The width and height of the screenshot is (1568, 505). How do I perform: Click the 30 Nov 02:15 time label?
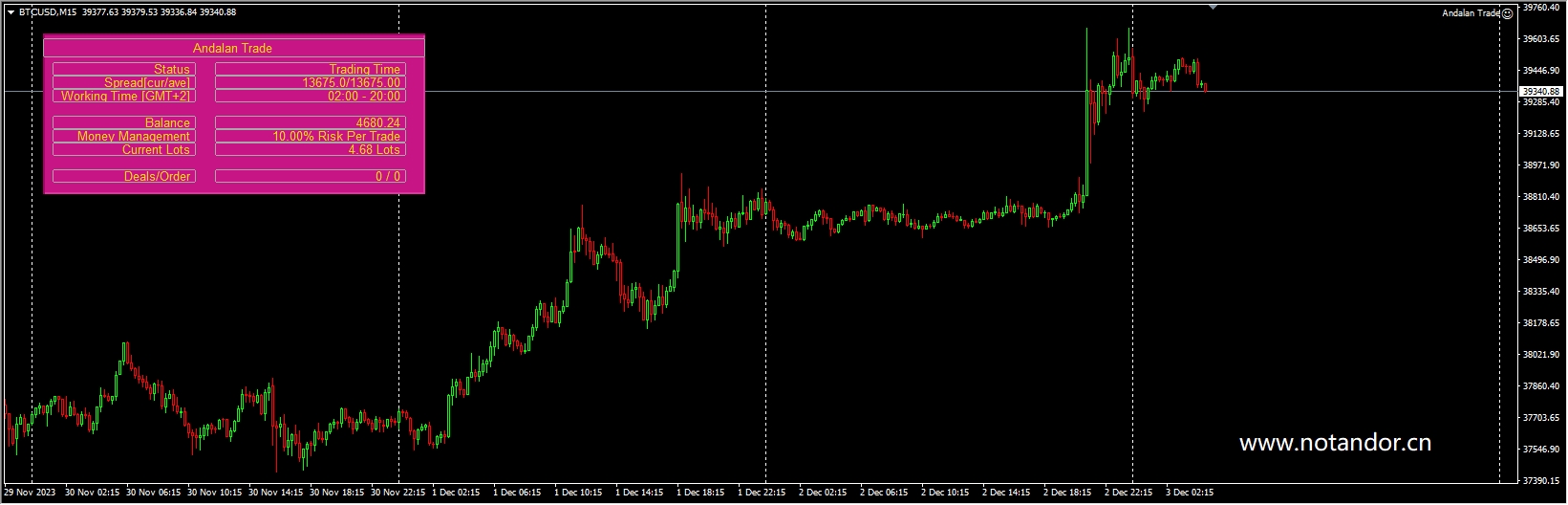[93, 494]
